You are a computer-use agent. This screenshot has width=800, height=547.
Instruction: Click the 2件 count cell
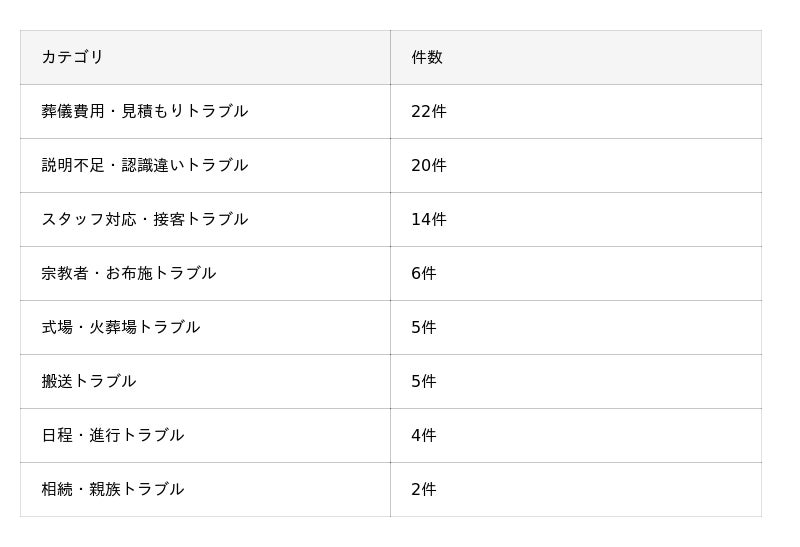[424, 489]
